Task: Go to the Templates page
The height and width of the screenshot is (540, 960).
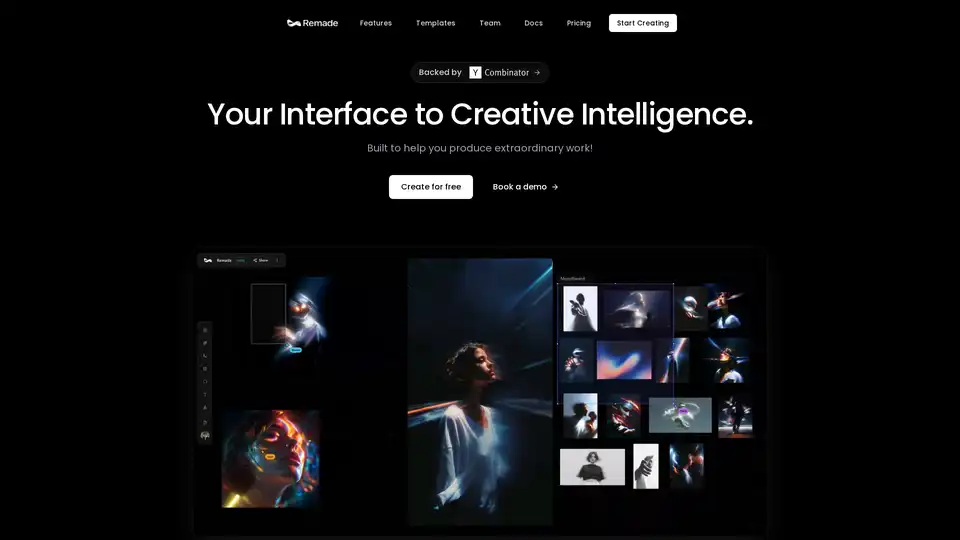Action: coord(436,23)
